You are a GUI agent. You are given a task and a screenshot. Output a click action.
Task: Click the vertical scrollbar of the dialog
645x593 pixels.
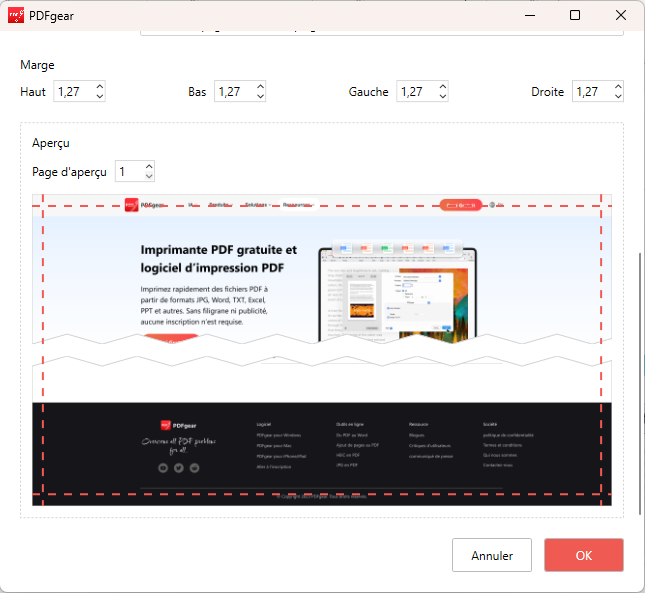640,382
